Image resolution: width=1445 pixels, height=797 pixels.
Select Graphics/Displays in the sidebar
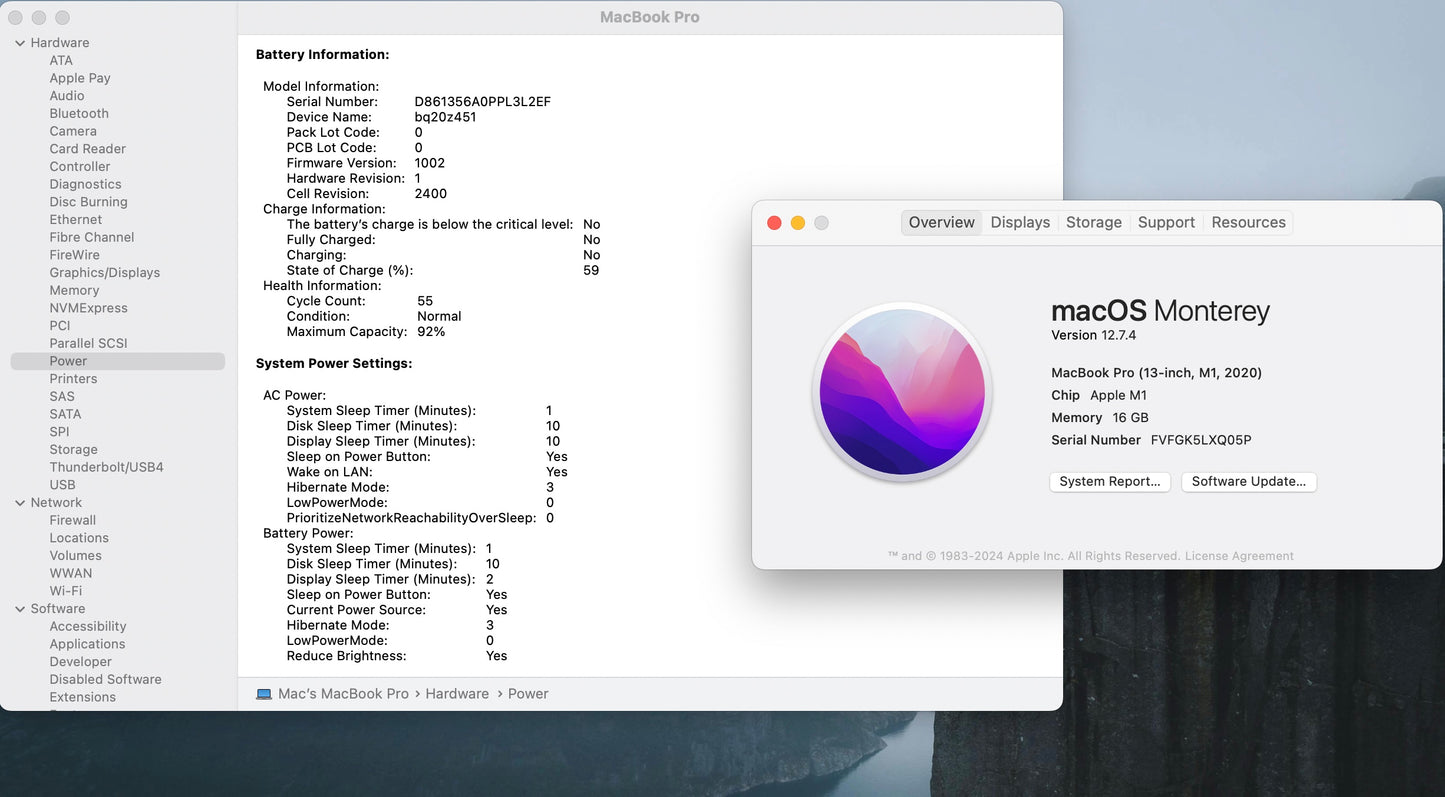(x=105, y=273)
